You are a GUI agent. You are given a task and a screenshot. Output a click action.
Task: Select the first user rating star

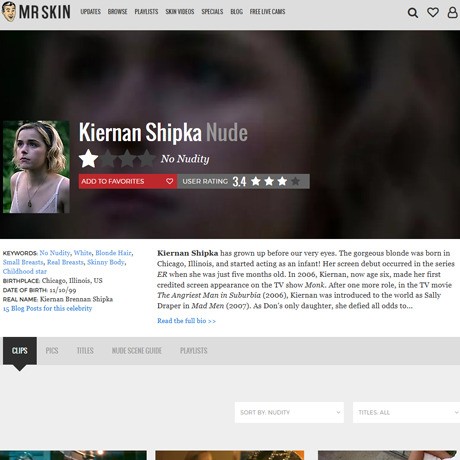pos(256,181)
